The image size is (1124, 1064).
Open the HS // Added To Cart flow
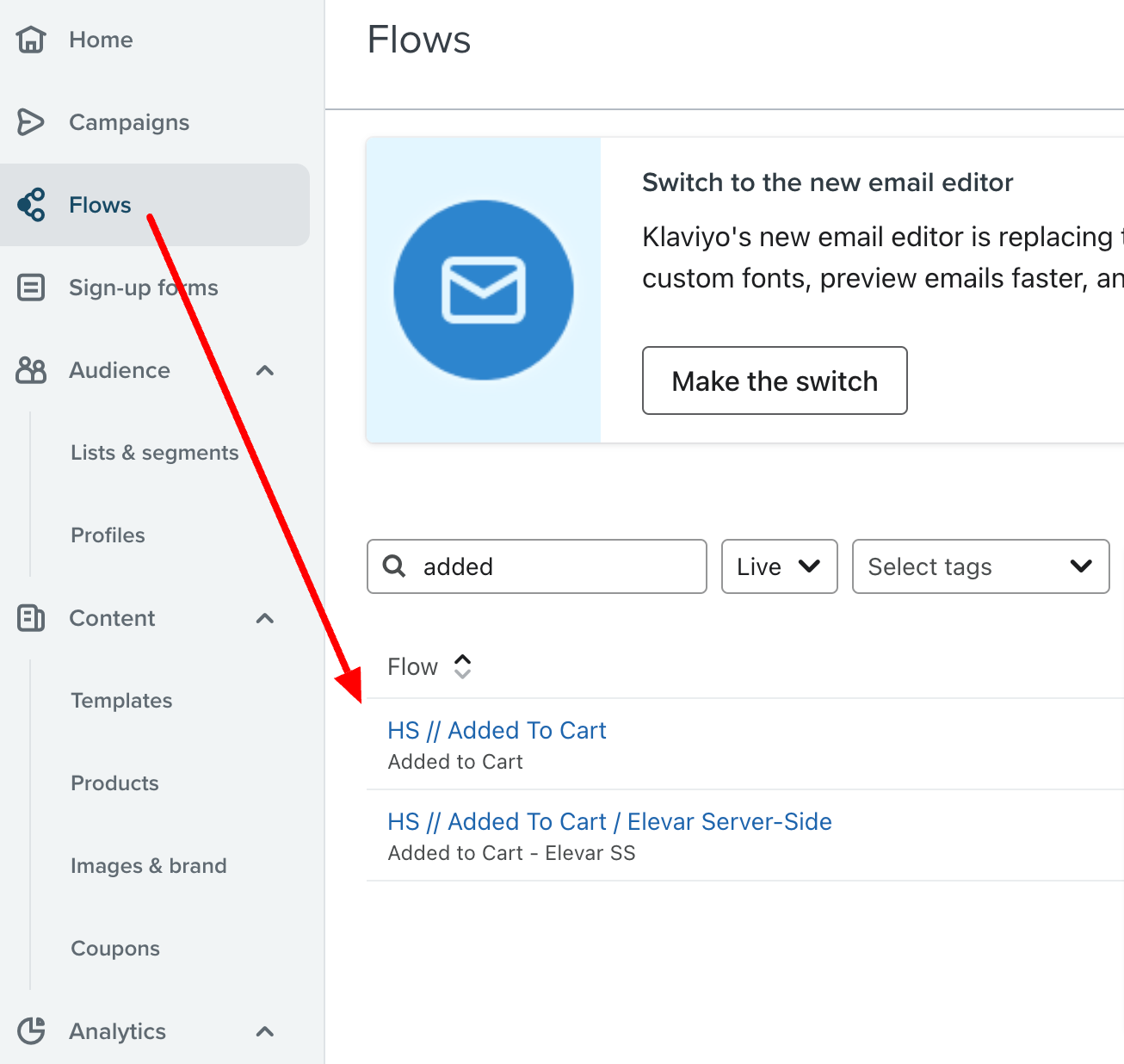tap(497, 730)
